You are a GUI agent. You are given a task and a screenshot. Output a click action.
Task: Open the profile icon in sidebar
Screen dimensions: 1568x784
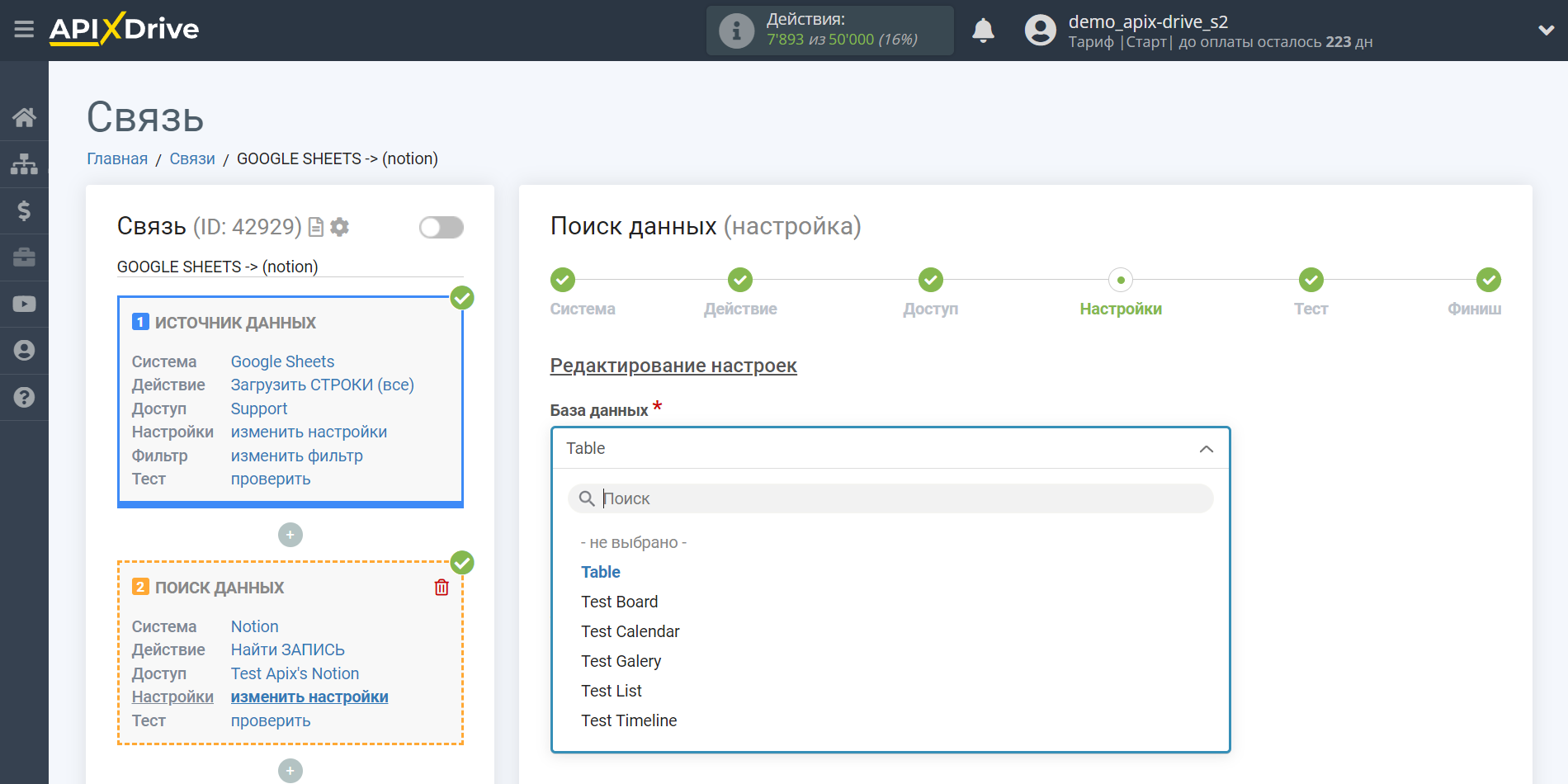[x=24, y=351]
